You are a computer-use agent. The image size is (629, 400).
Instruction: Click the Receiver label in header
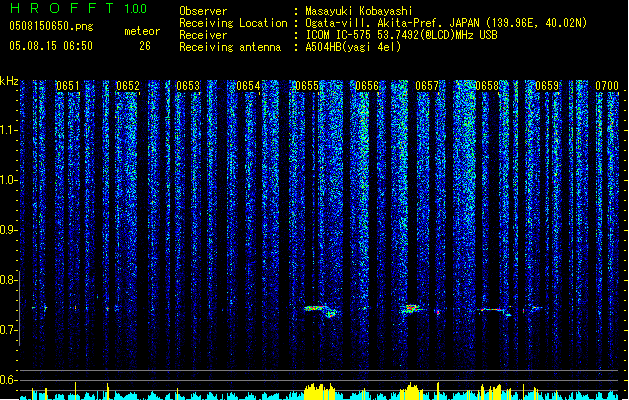tap(203, 35)
